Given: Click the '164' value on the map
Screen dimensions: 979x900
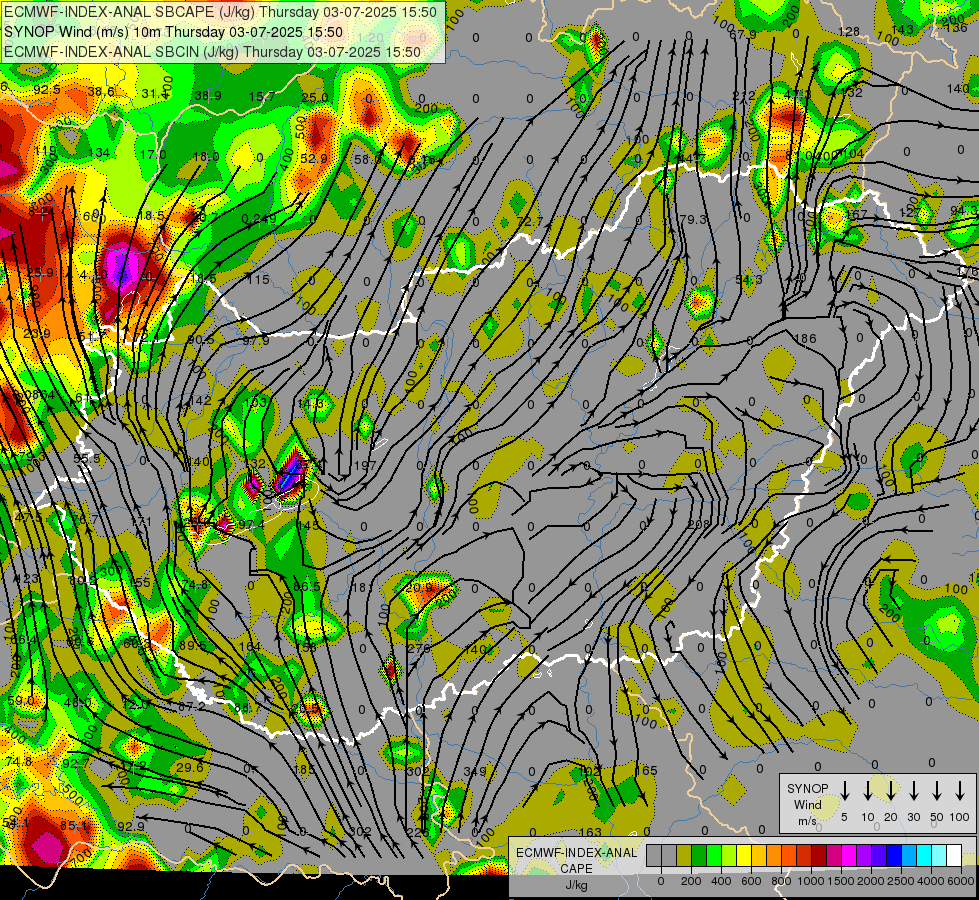Looking at the screenshot, I should click(x=250, y=646).
